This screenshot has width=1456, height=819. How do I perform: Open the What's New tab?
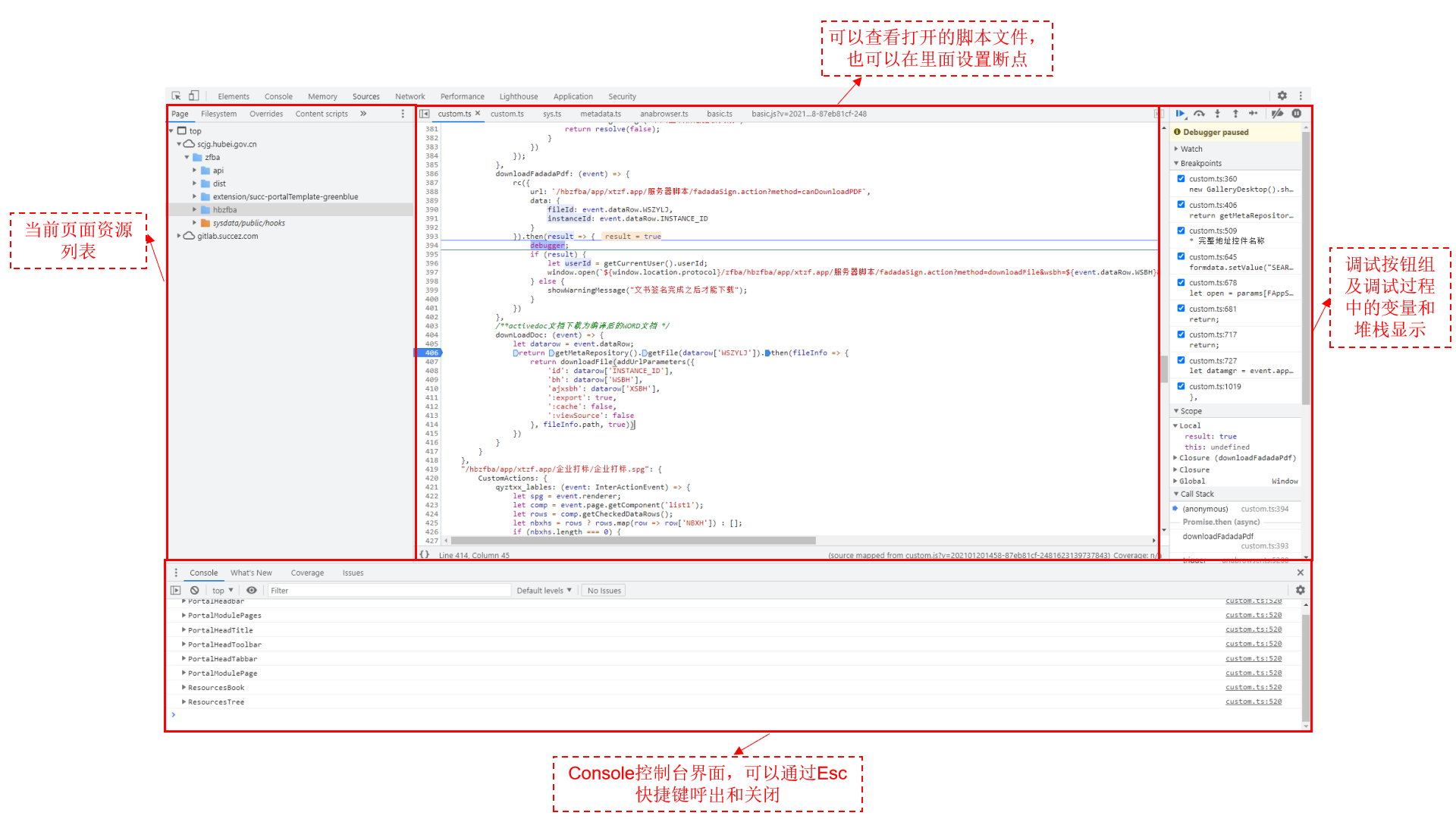pos(251,573)
